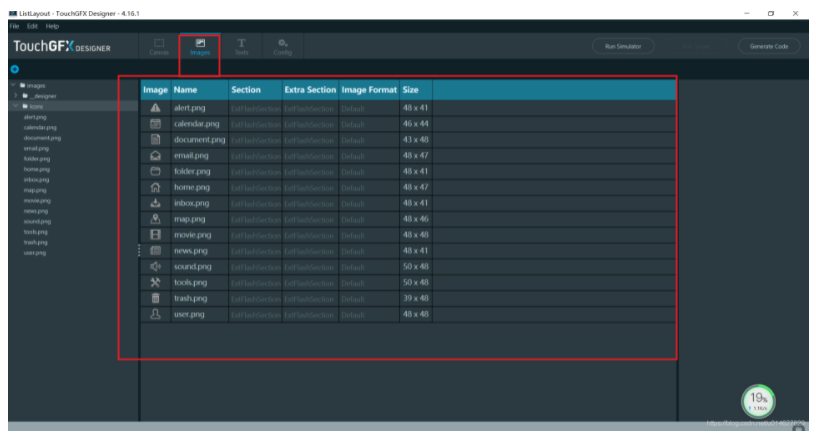Select sound.png in the file tree
816x440 pixels.
click(x=37, y=221)
